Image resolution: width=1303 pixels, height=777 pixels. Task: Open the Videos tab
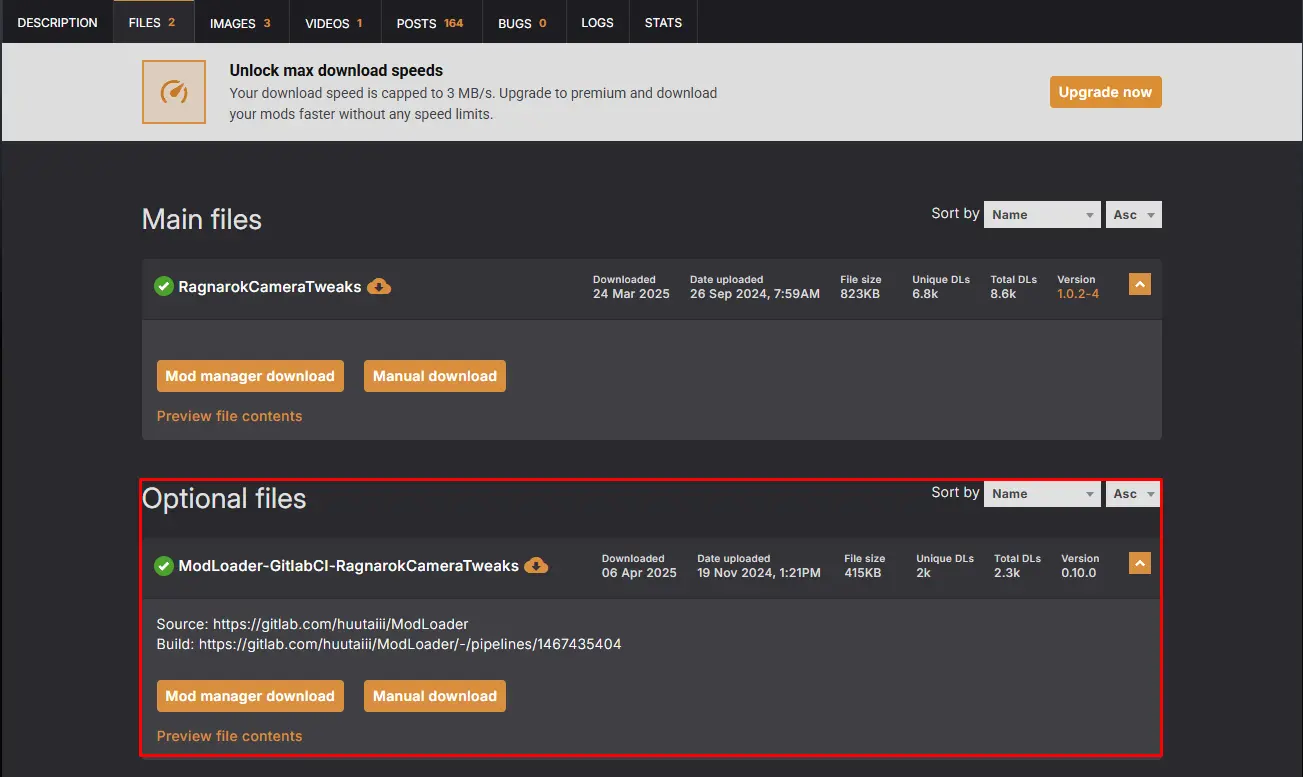334,22
